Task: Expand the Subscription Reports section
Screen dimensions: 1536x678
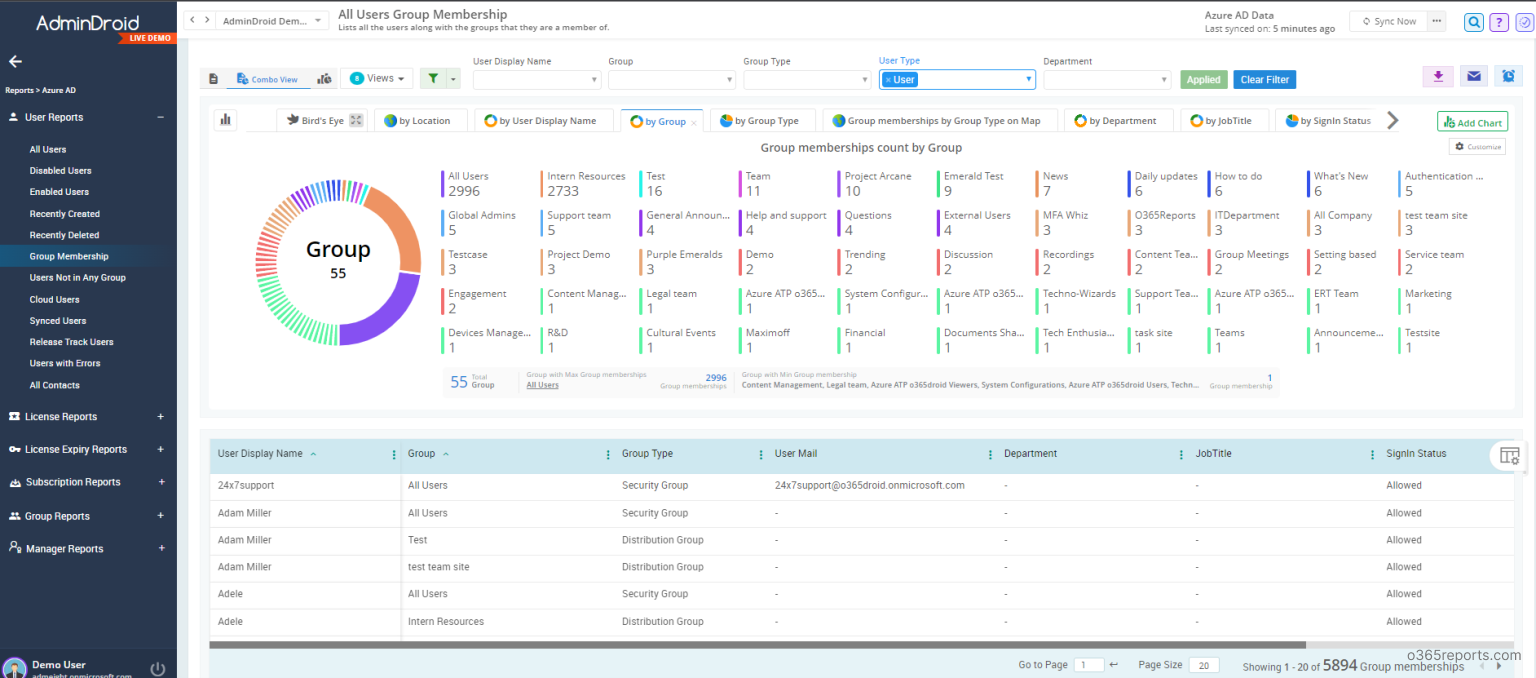Action: point(161,482)
